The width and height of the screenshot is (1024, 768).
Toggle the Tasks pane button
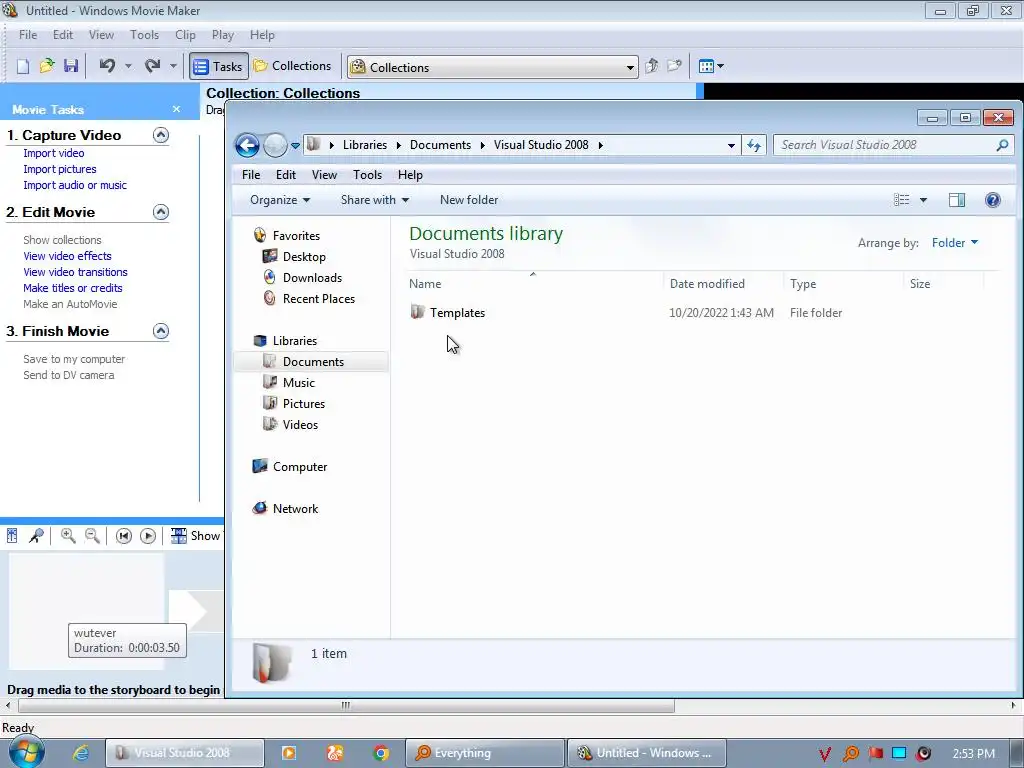[219, 67]
